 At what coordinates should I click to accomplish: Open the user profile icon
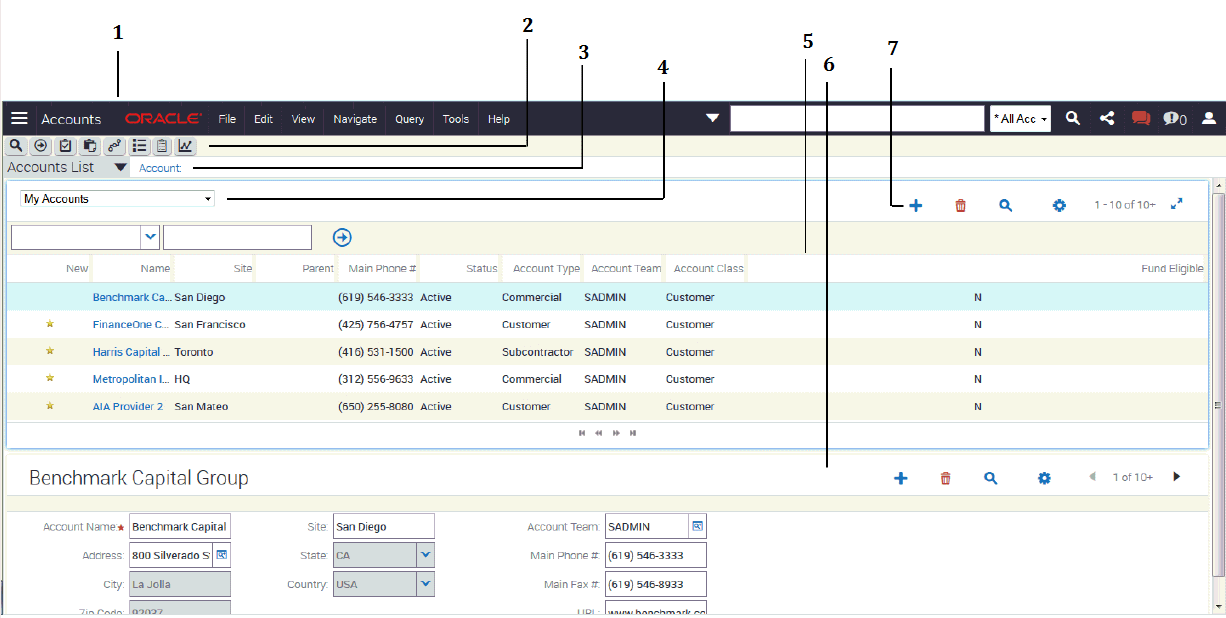pyautogui.click(x=1209, y=118)
